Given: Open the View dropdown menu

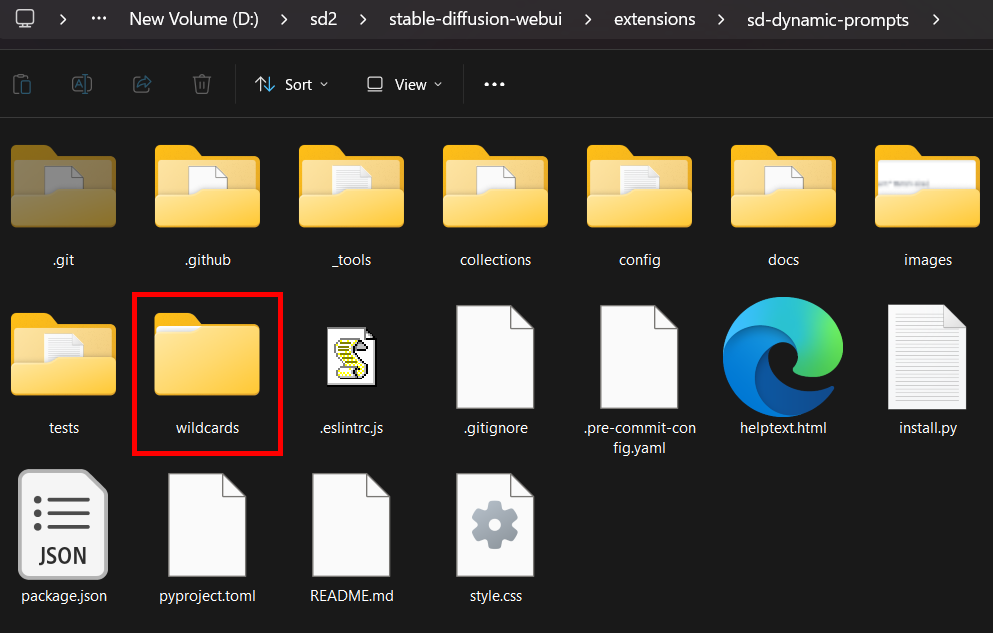Looking at the screenshot, I should point(404,84).
